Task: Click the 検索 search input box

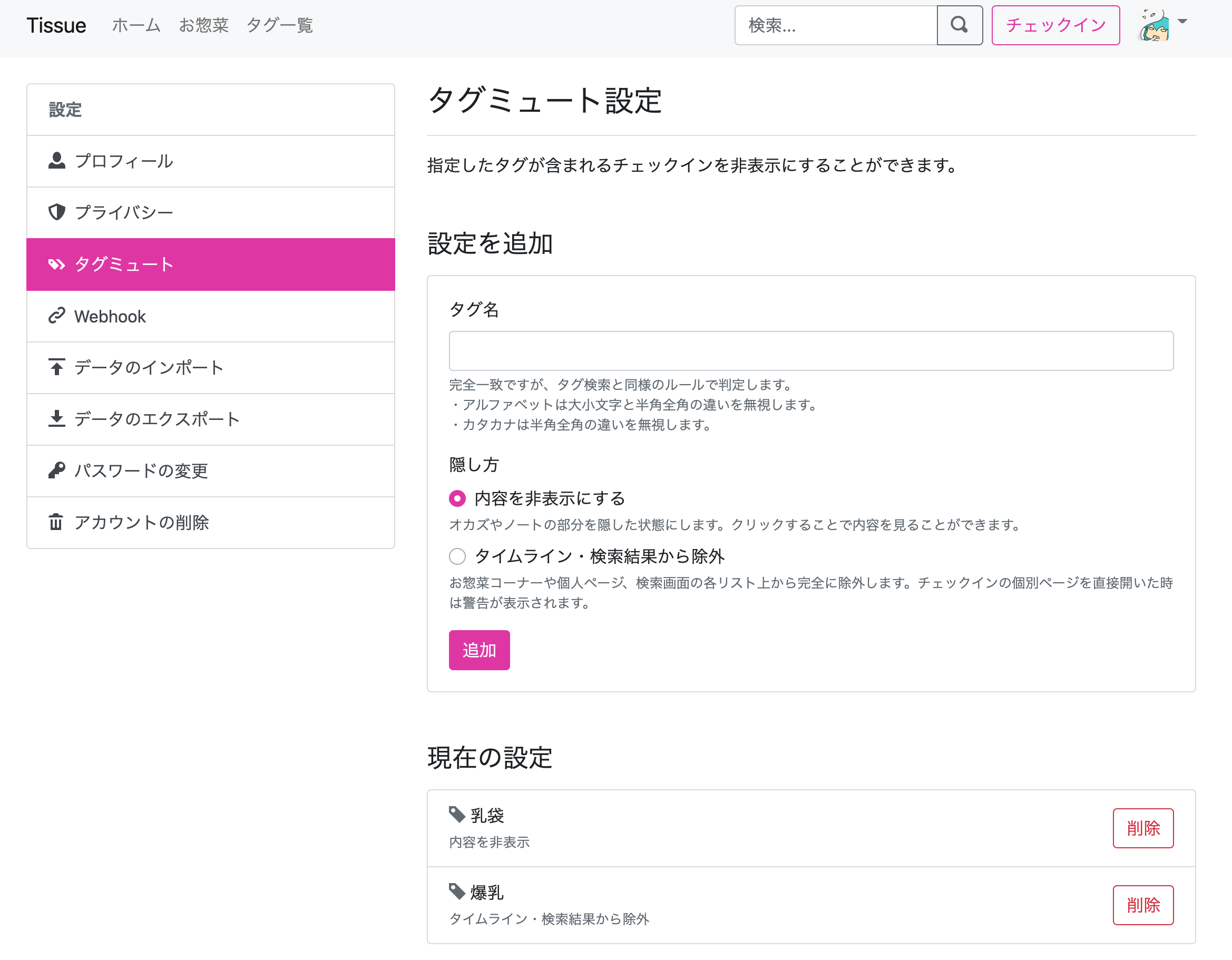Action: pos(835,25)
